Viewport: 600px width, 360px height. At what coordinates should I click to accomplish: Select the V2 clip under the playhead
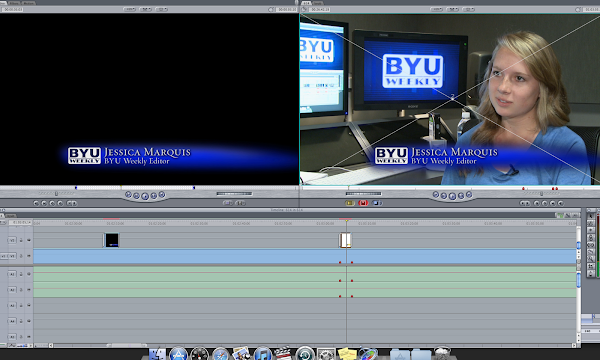(x=345, y=240)
